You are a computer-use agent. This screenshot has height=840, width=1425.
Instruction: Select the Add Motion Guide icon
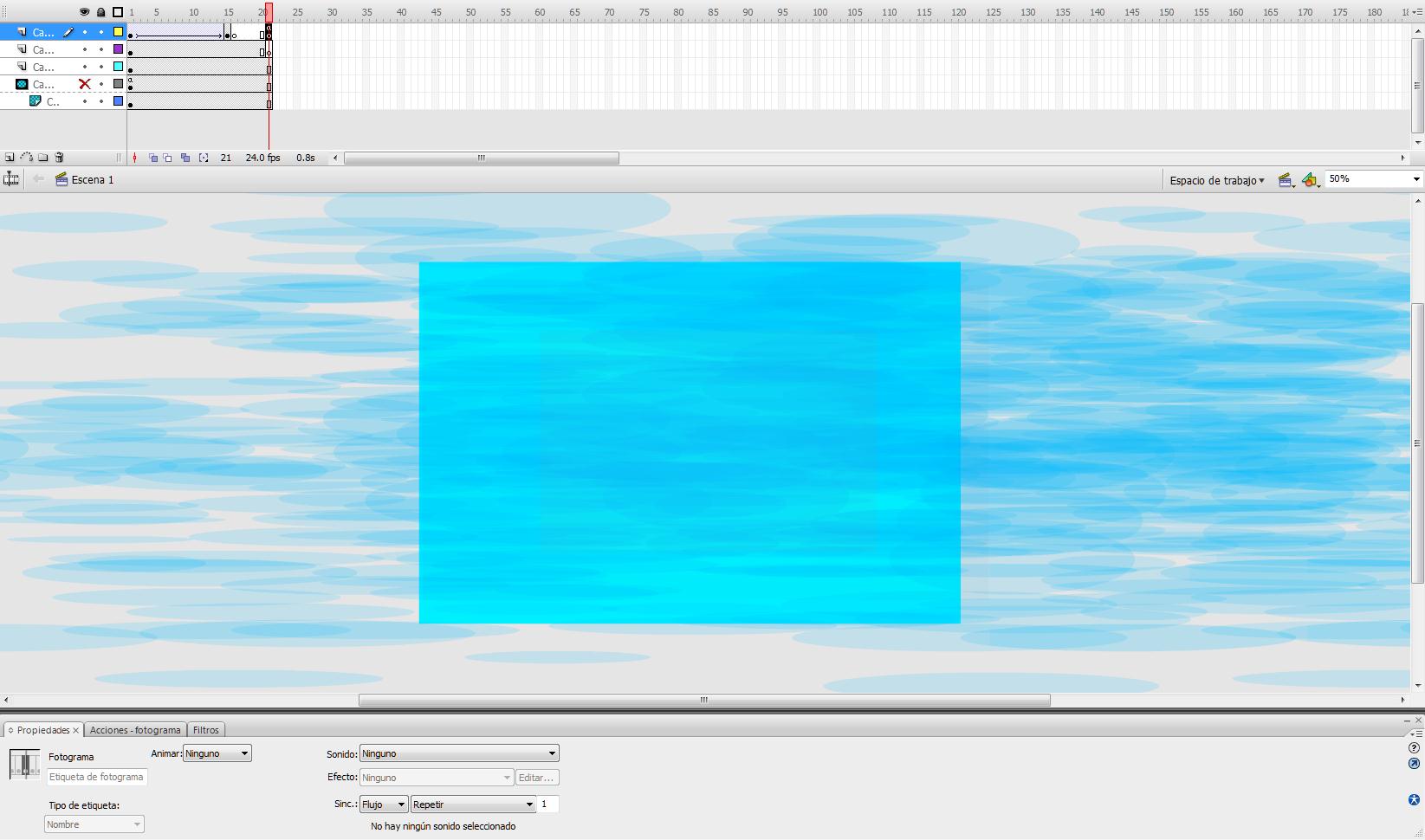tap(28, 158)
